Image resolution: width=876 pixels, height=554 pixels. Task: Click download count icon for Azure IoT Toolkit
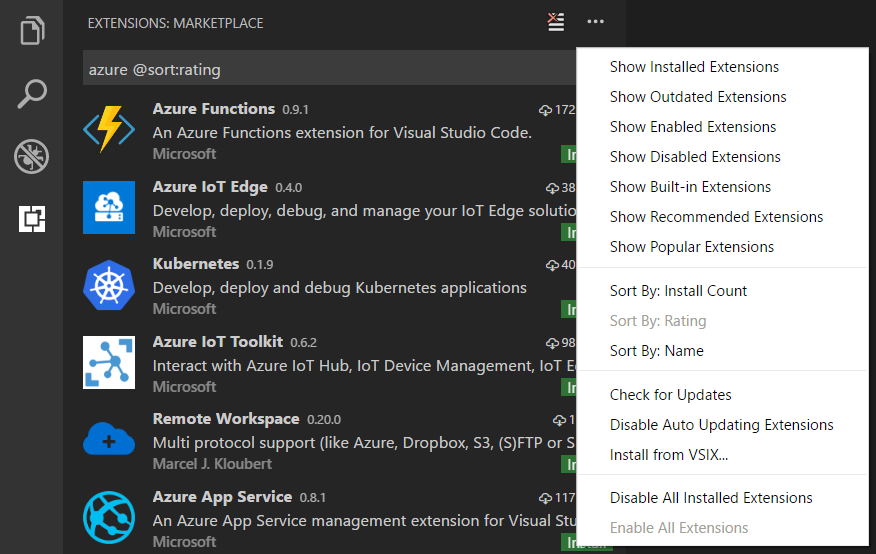[x=552, y=343]
